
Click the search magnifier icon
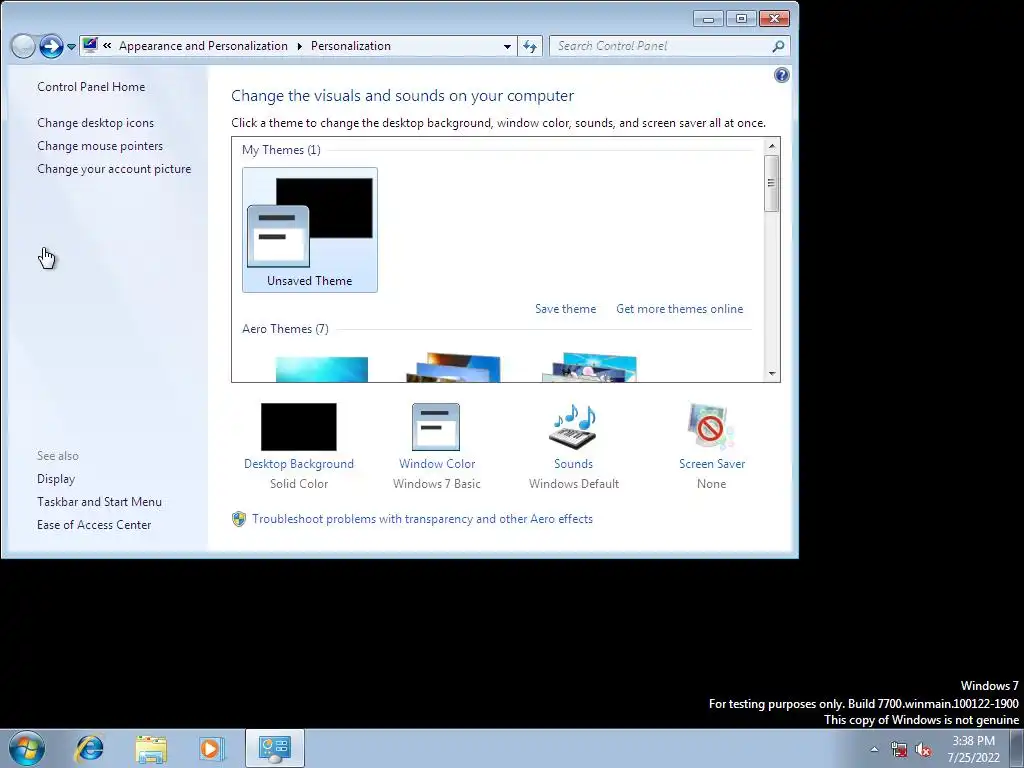[778, 46]
